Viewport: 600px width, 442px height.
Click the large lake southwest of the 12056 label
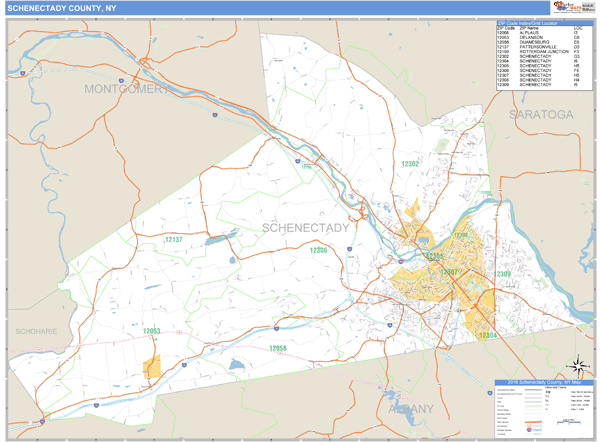236,364
